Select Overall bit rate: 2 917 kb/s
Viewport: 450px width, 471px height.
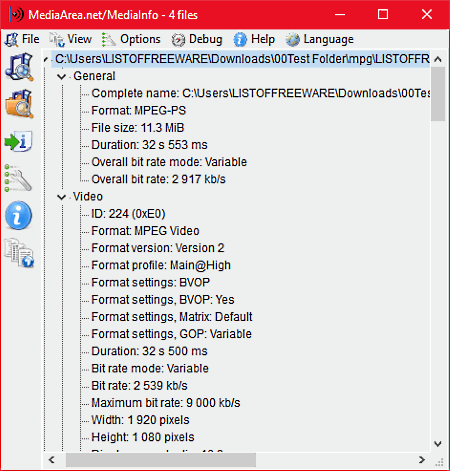[x=158, y=179]
